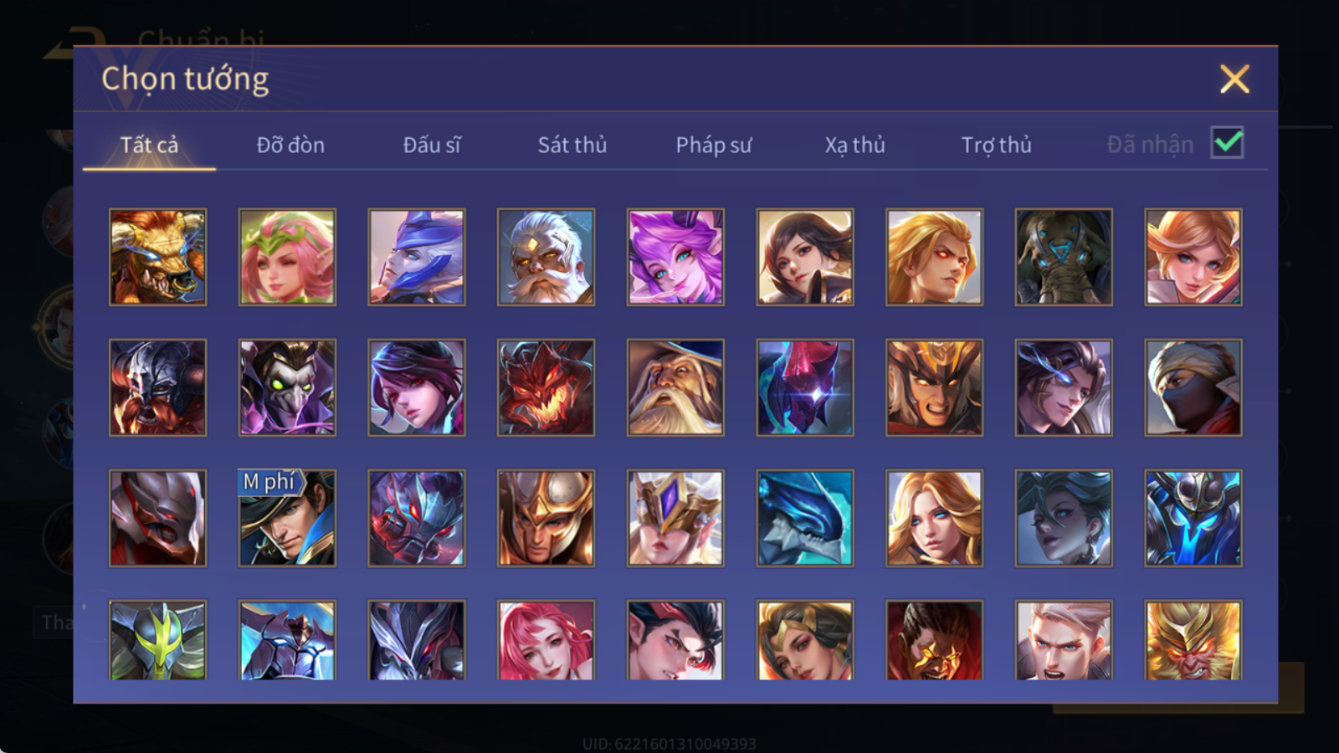
Task: Filter heroes by Sát thủ
Action: click(572, 145)
